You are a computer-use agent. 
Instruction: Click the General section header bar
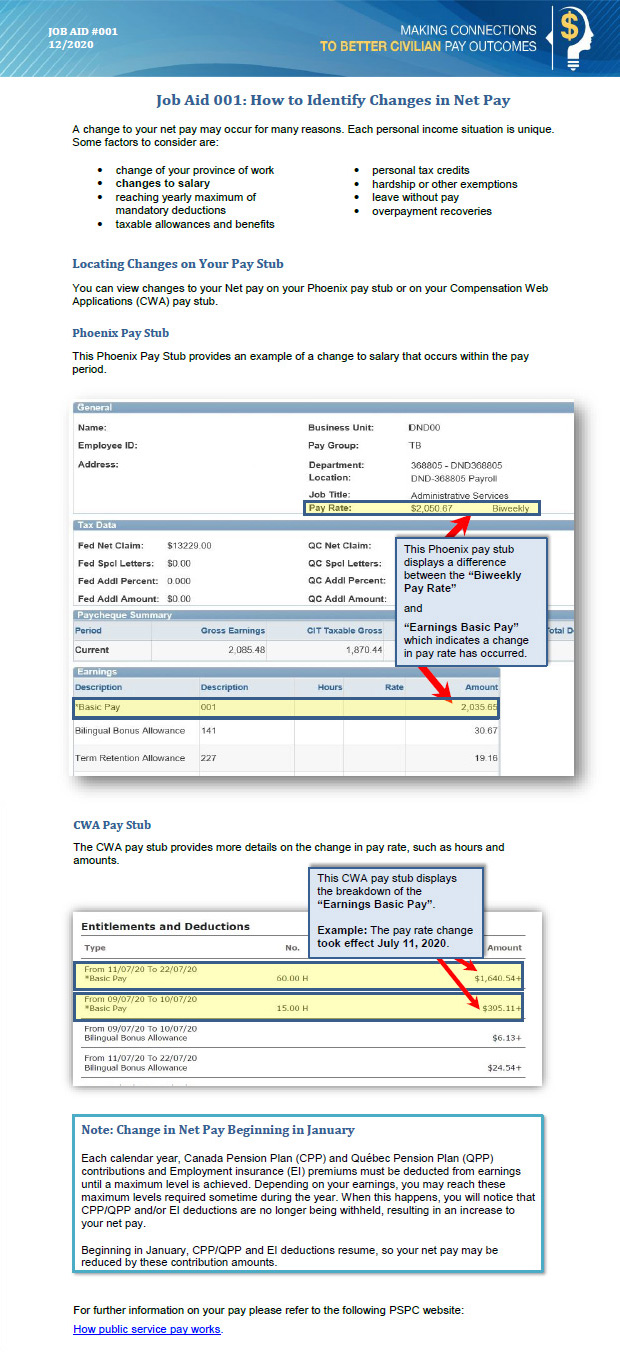pos(322,408)
